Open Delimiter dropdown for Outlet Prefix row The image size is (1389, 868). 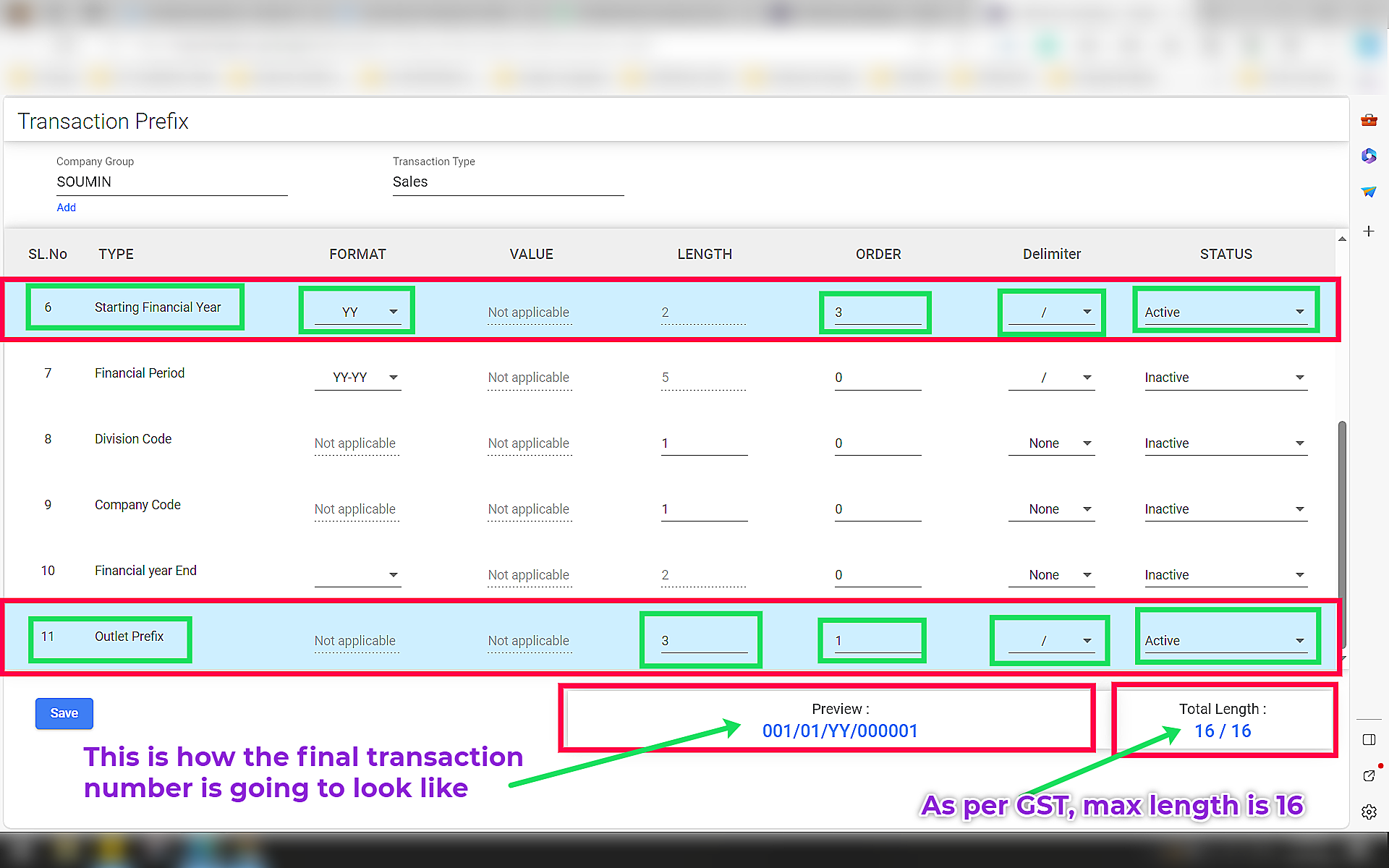[1052, 641]
